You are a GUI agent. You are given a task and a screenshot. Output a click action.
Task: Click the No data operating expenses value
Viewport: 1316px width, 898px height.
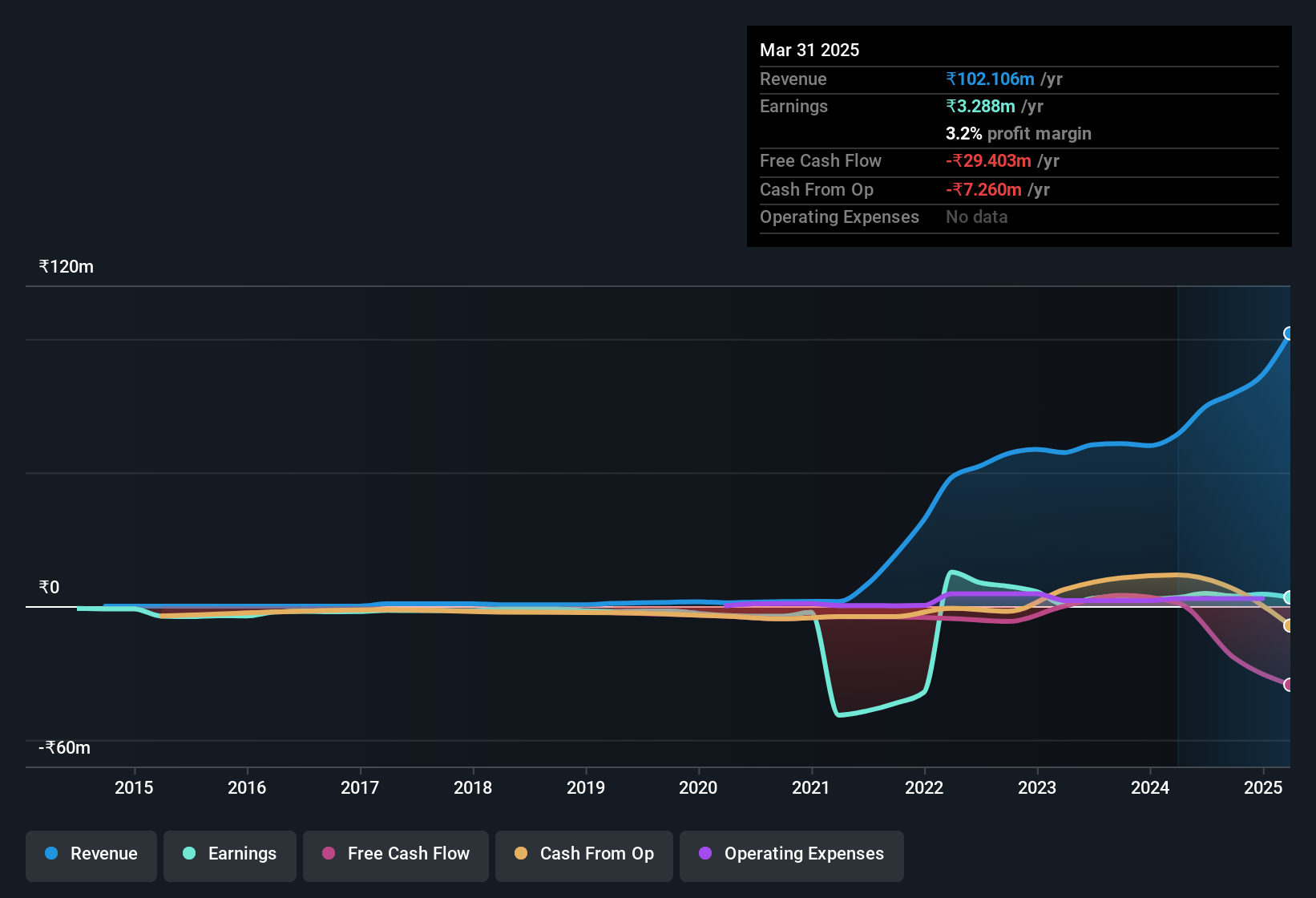(977, 216)
